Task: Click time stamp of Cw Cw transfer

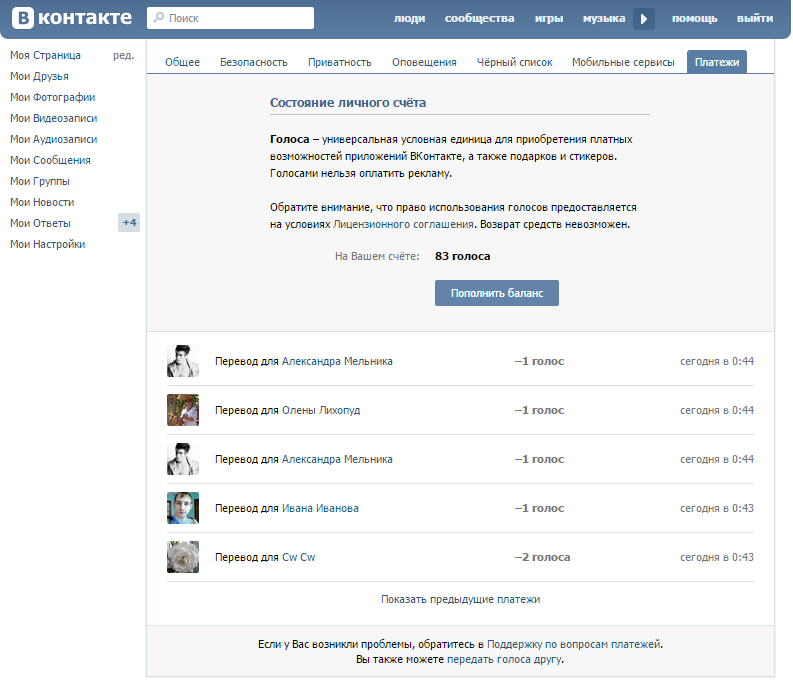Action: click(x=717, y=557)
